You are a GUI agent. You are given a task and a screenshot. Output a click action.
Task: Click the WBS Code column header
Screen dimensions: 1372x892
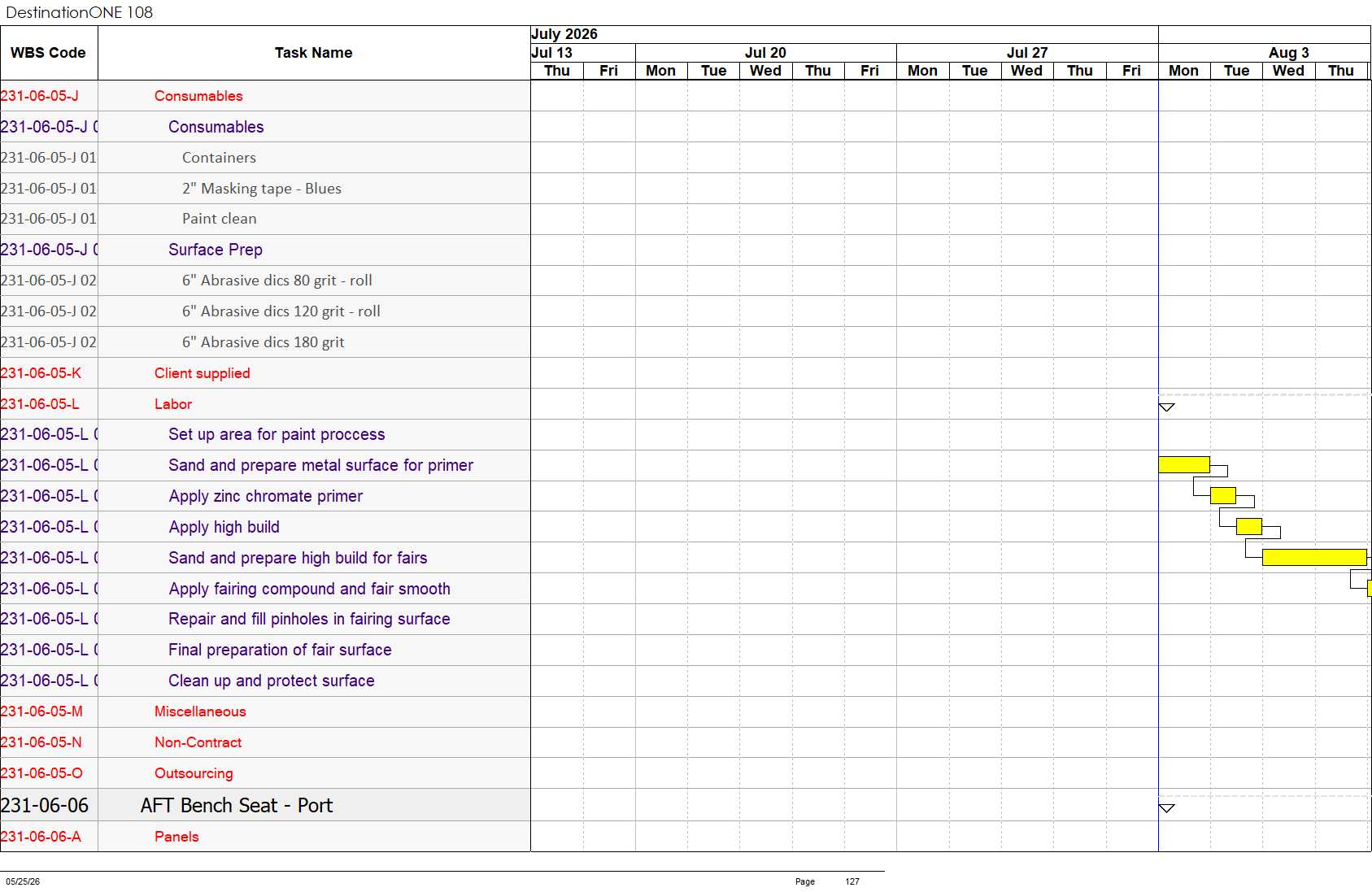[48, 53]
